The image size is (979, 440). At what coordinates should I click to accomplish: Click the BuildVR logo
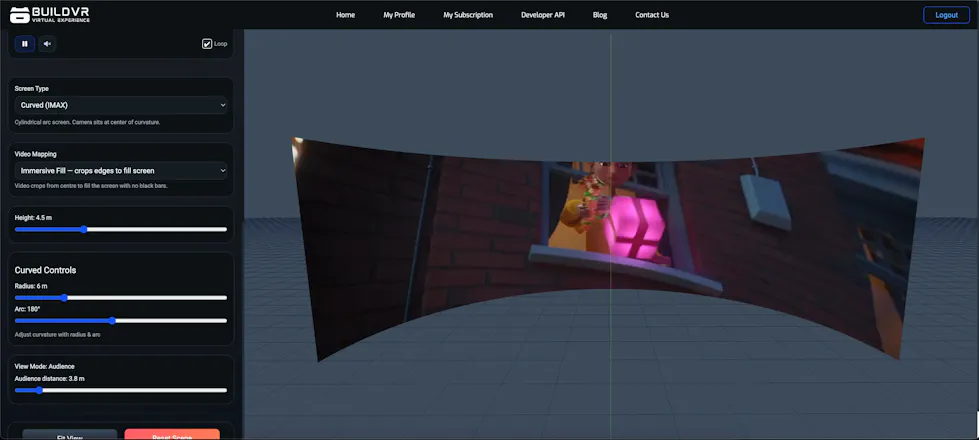tap(50, 14)
